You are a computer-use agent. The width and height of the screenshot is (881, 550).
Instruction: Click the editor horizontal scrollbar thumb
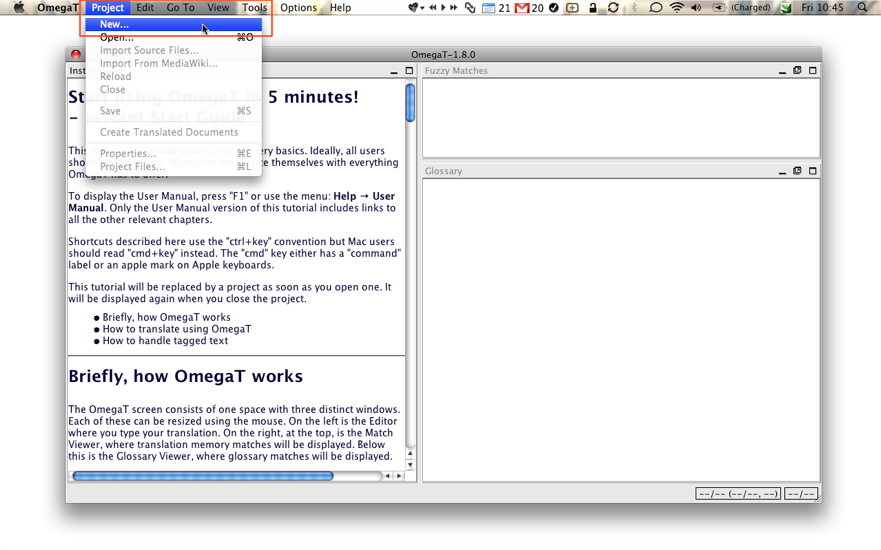point(203,476)
